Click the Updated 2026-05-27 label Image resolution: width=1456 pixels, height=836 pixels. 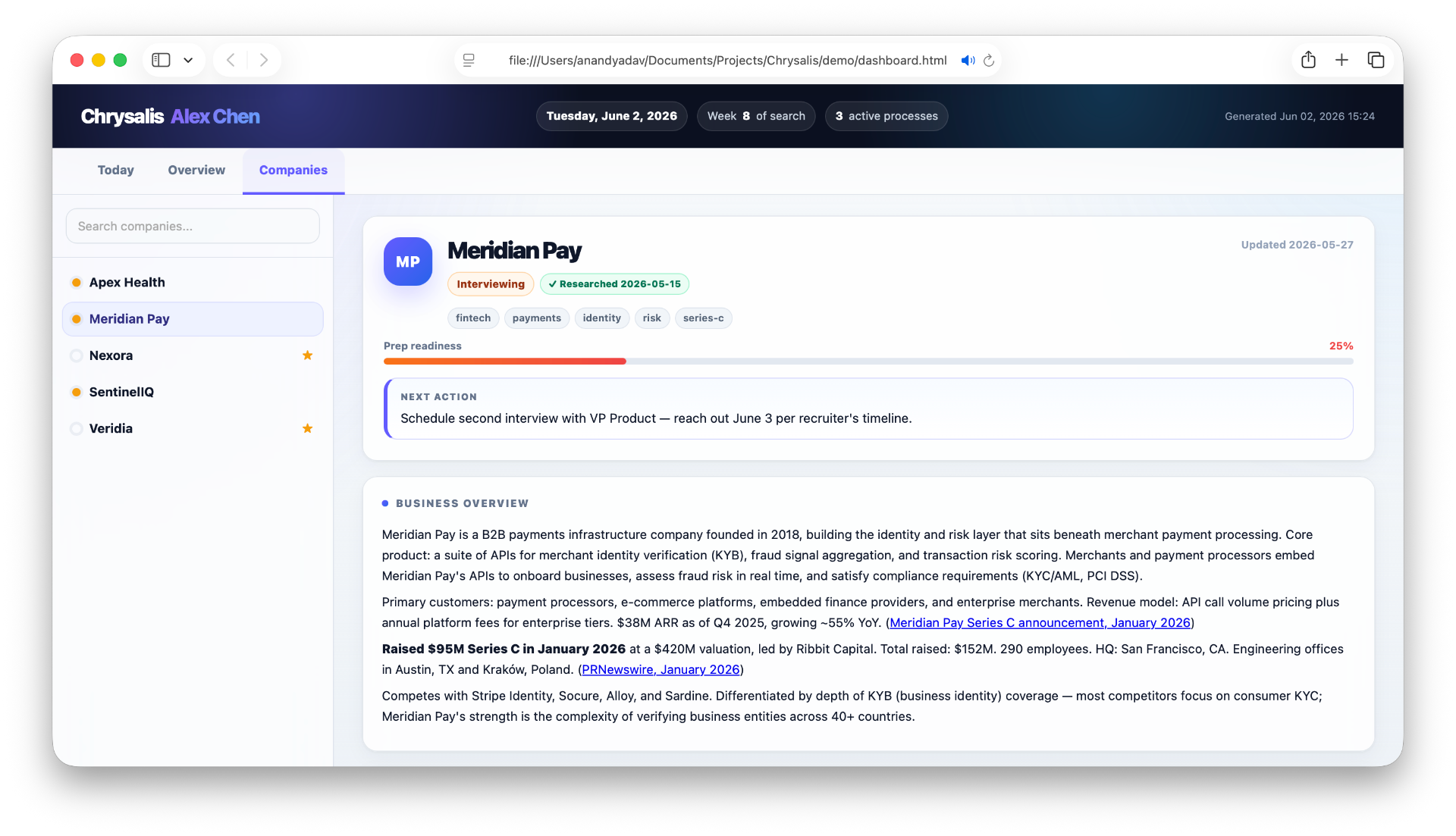pyautogui.click(x=1297, y=245)
